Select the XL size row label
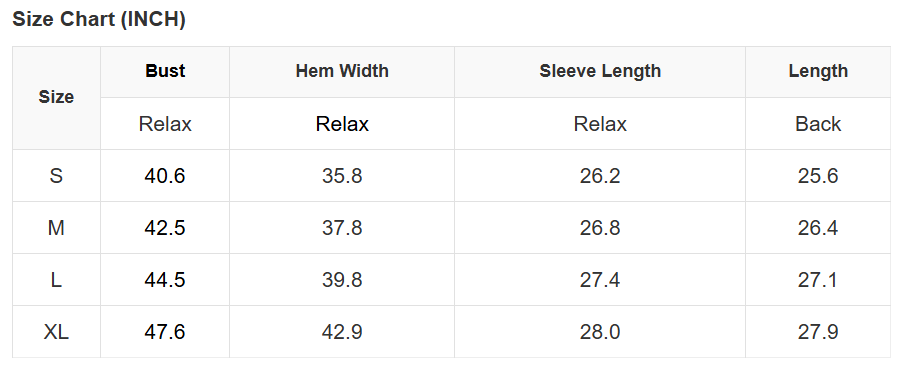904x391 pixels. [56, 332]
